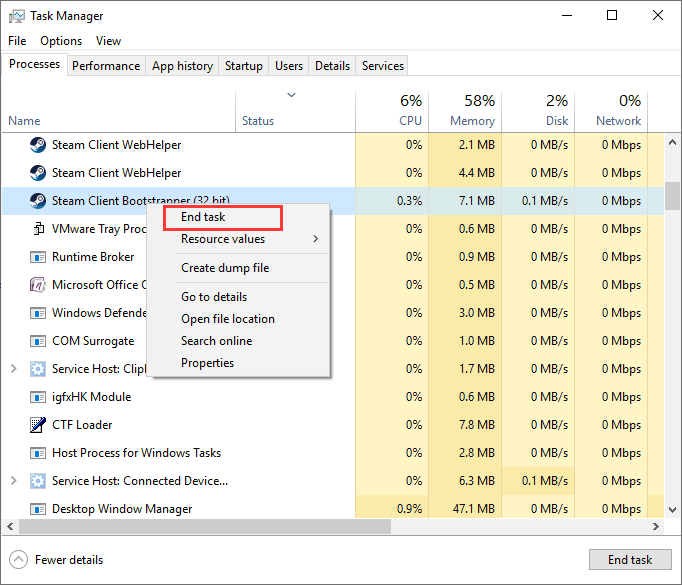Expand the Service Host: Clip row arrow
The height and width of the screenshot is (585, 682).
pyautogui.click(x=13, y=369)
